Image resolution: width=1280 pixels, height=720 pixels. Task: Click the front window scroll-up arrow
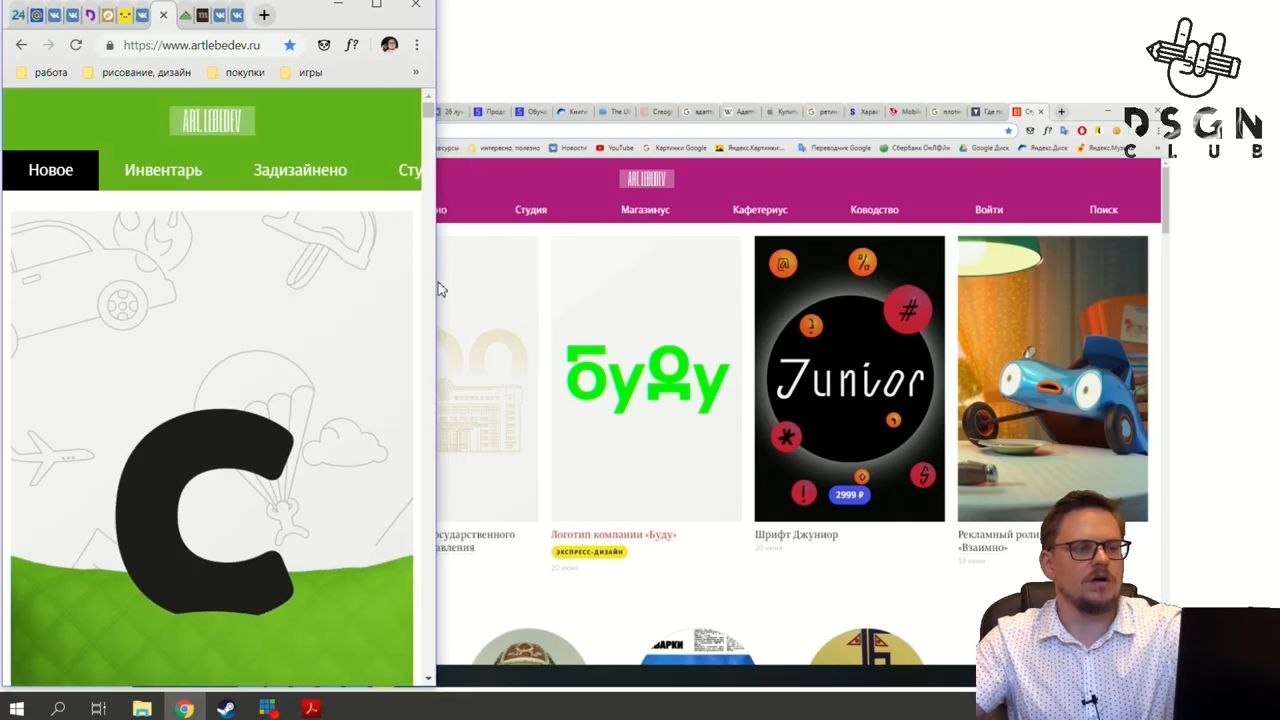428,98
